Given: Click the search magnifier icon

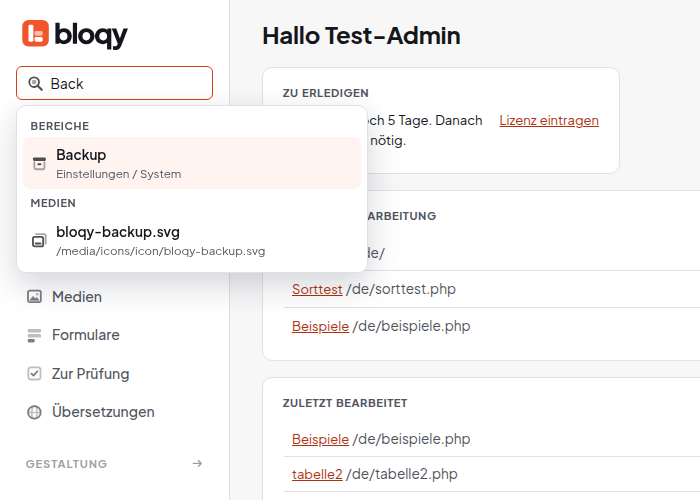Looking at the screenshot, I should pos(35,83).
